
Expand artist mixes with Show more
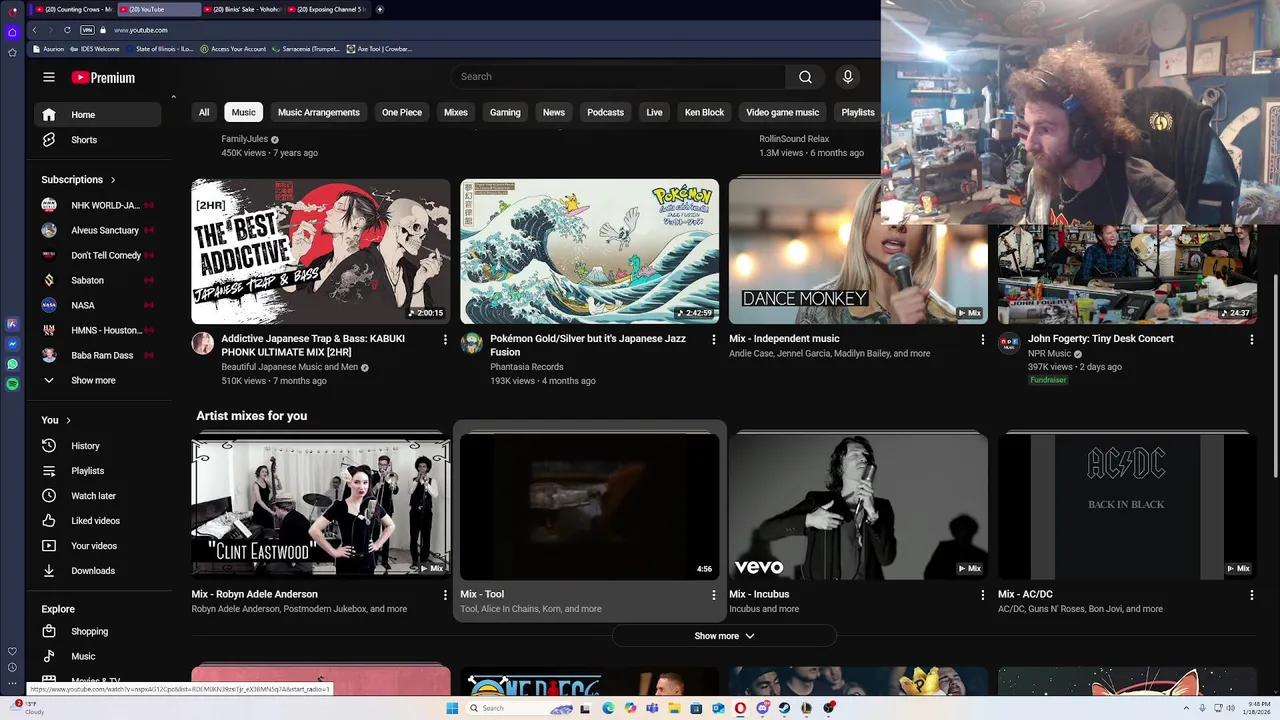coord(724,636)
